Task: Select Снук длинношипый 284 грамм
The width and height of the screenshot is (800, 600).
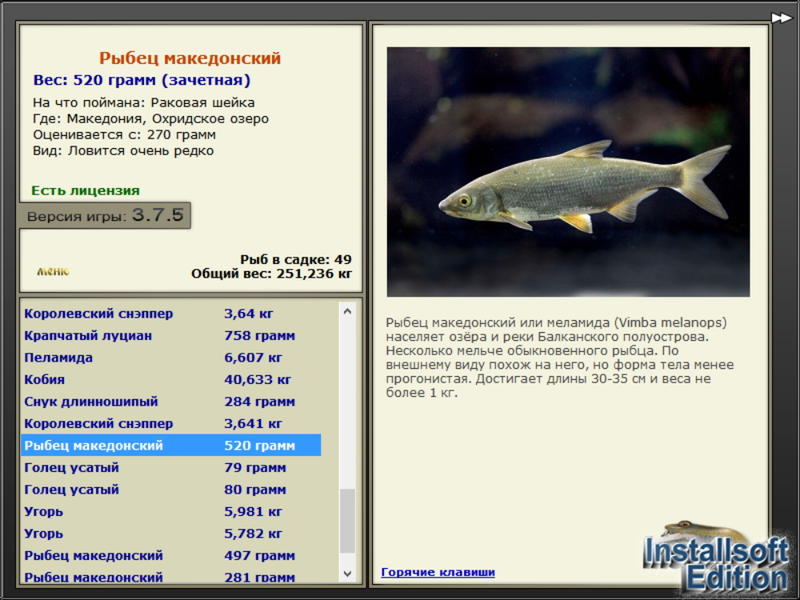Action: click(x=171, y=401)
